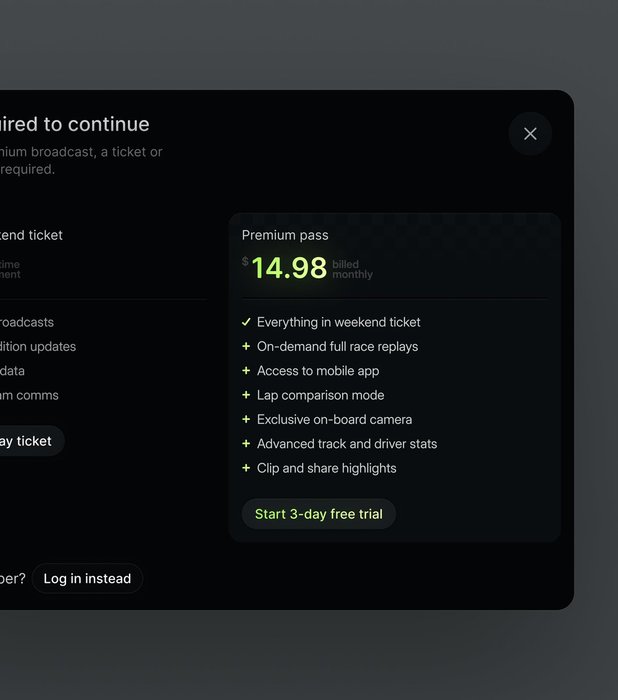Click the Start 3-day free trial button
This screenshot has height=700, width=618.
318,514
